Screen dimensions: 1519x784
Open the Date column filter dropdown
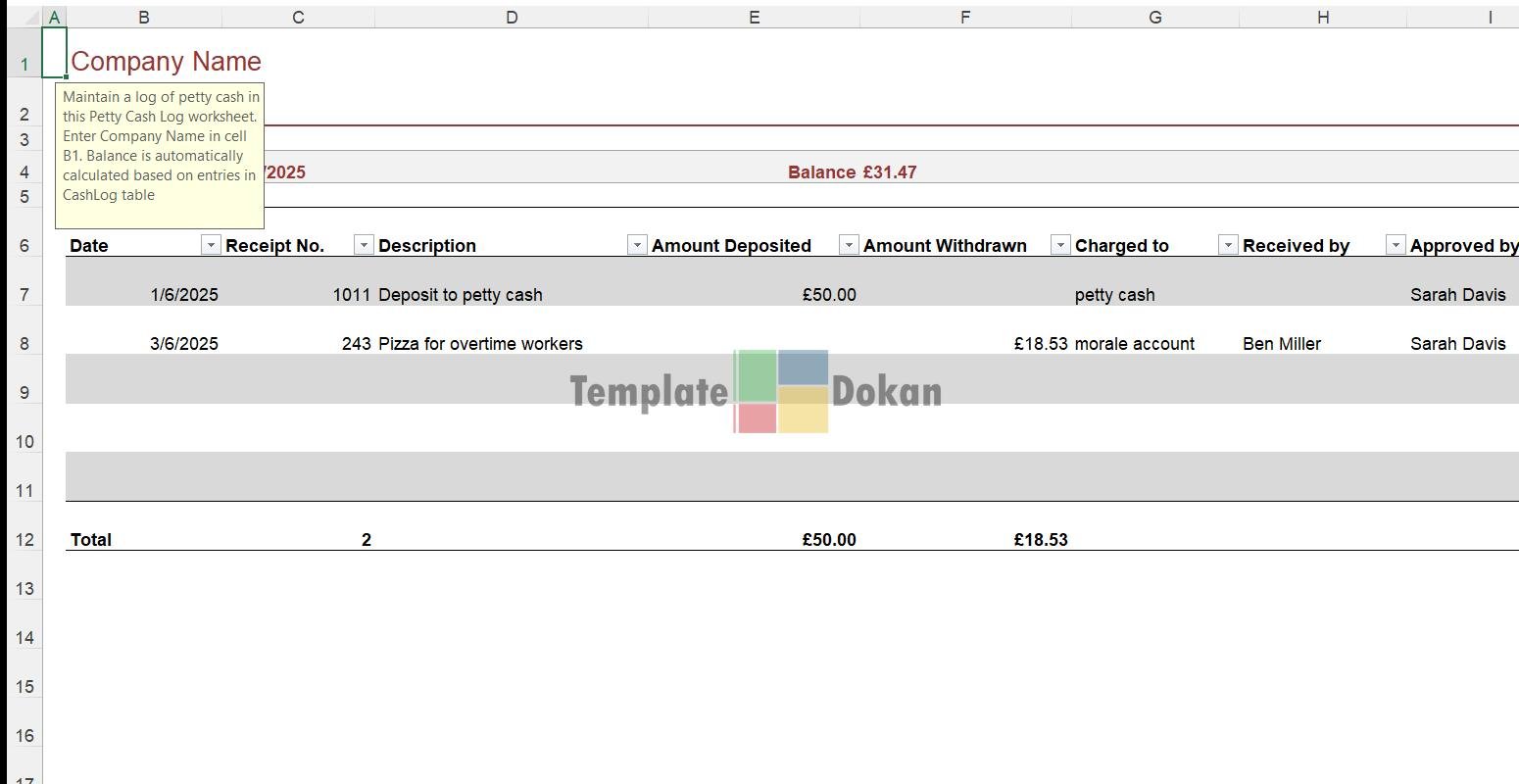point(211,245)
